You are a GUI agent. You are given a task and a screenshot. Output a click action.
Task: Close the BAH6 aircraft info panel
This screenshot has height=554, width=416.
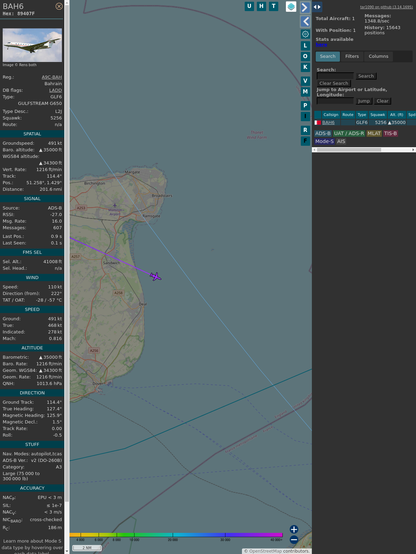pos(59,6)
